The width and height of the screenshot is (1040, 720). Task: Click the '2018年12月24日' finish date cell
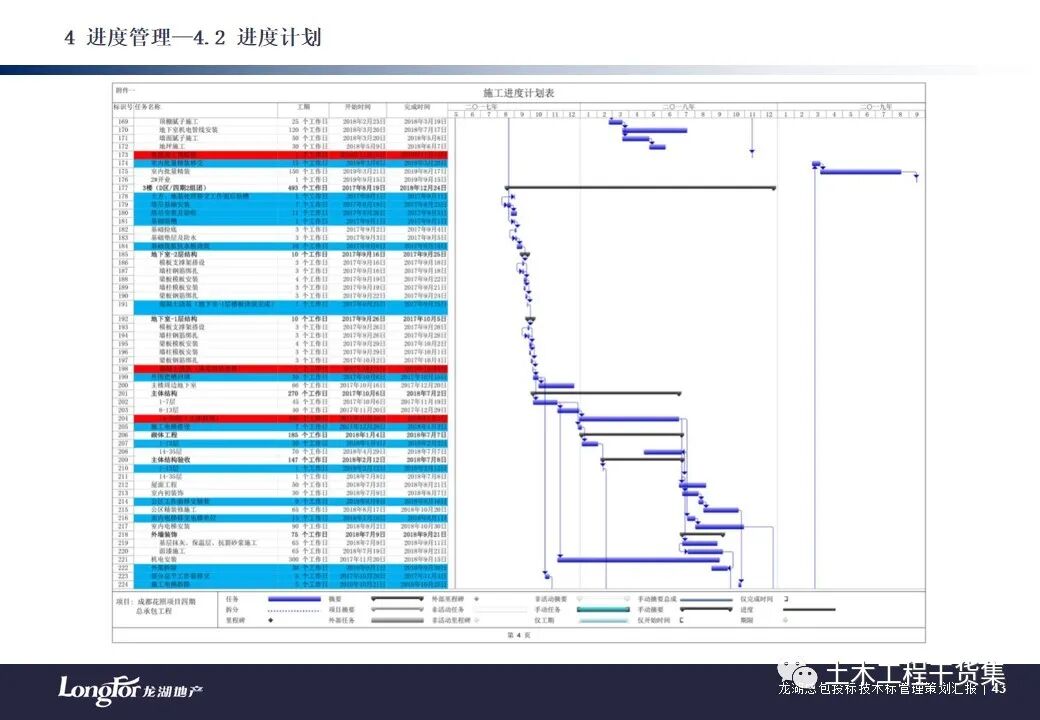pos(422,188)
